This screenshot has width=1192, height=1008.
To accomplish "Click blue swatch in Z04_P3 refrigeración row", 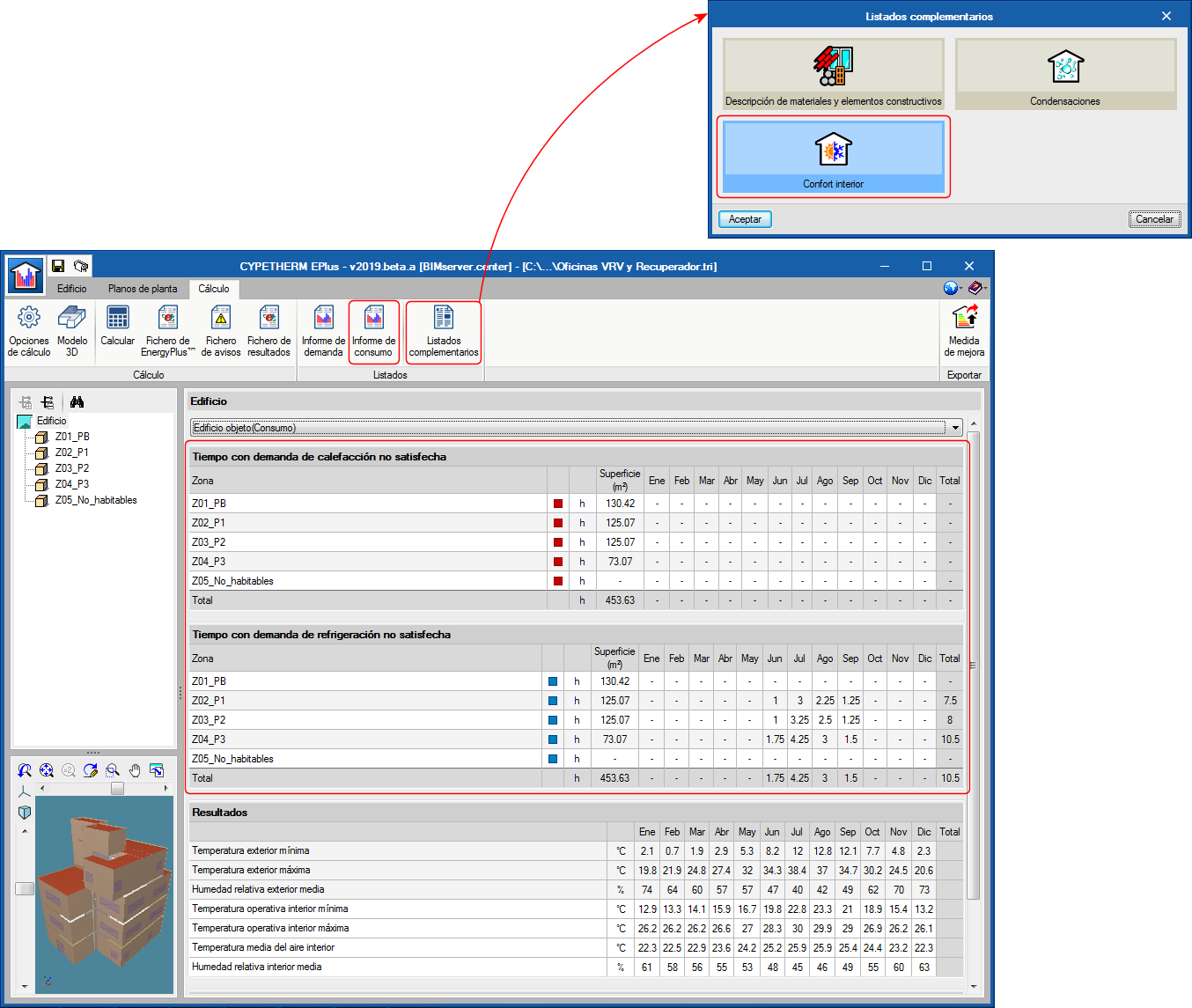I will [553, 739].
